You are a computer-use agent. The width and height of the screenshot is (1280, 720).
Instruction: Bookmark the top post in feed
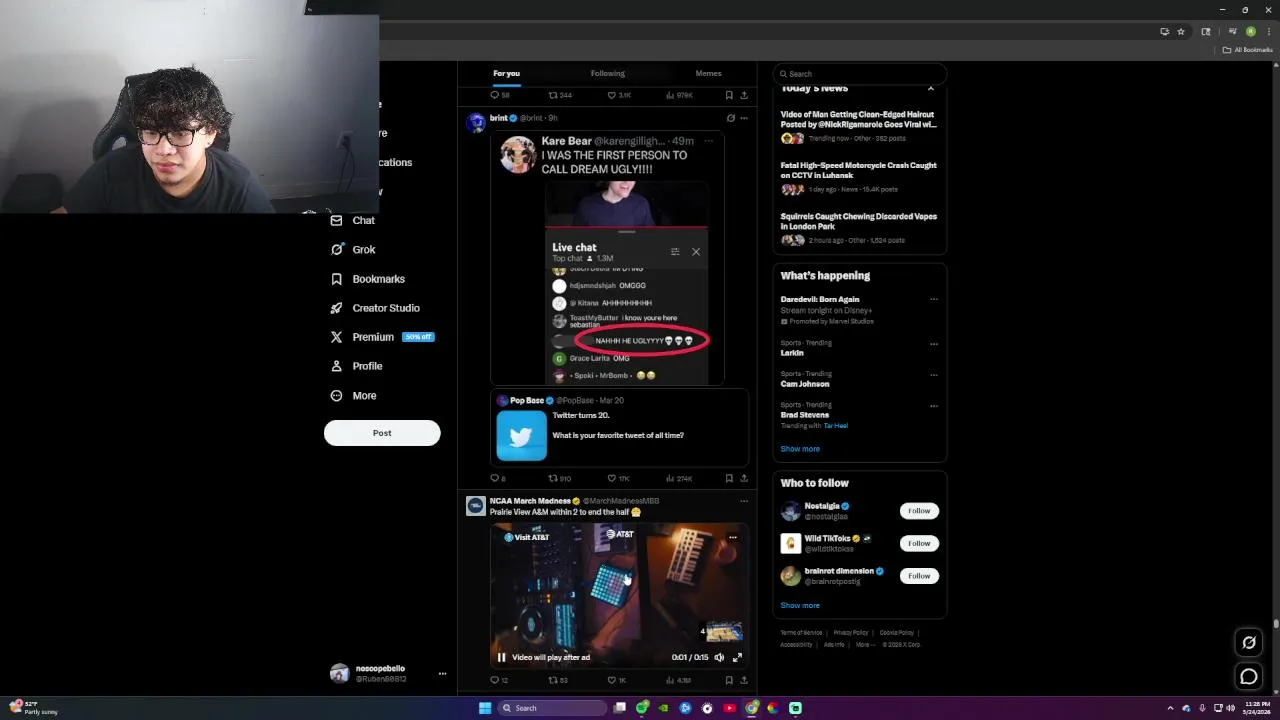[x=729, y=95]
